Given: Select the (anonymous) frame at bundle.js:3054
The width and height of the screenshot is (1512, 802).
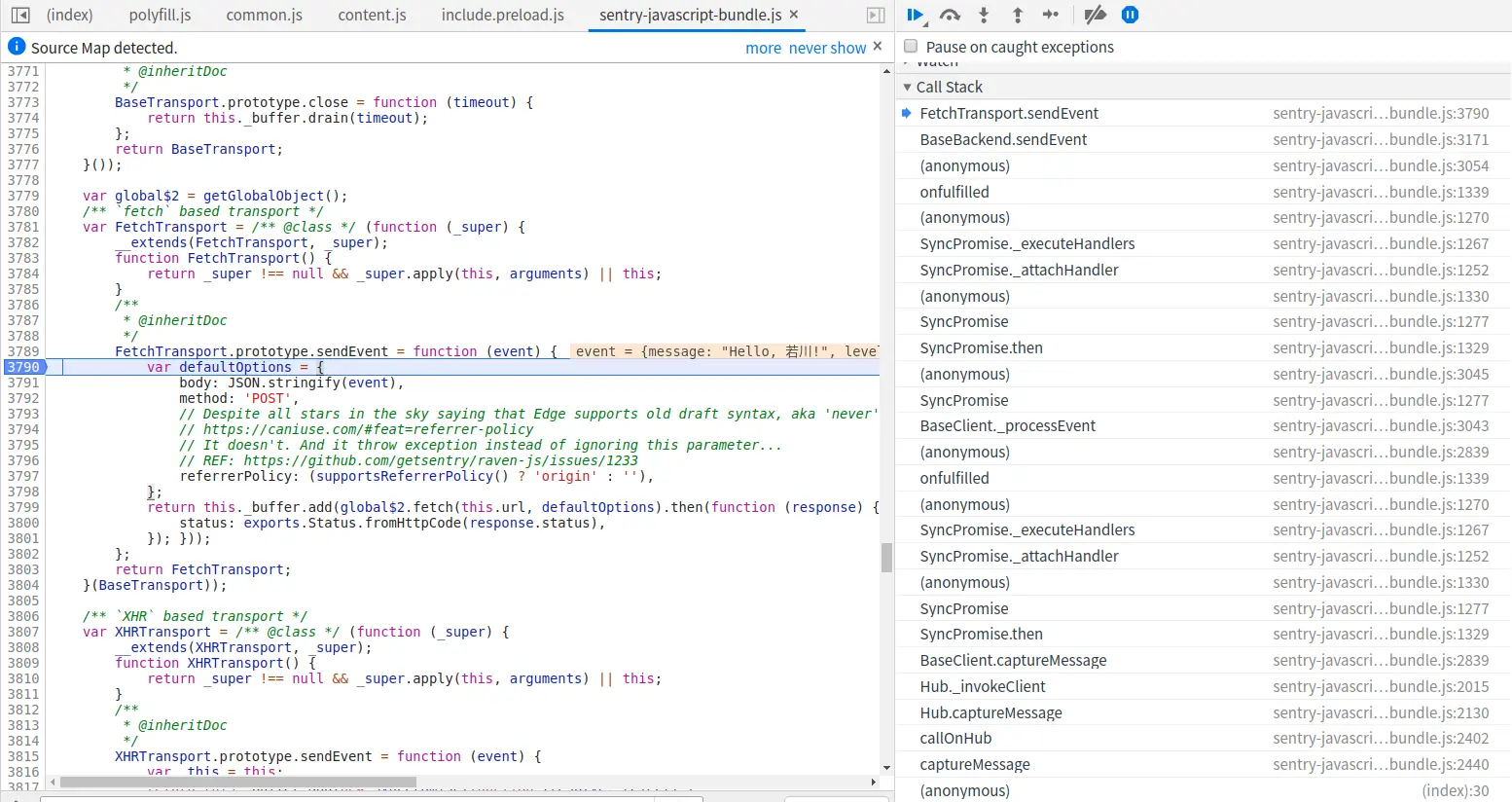Looking at the screenshot, I should [1204, 165].
